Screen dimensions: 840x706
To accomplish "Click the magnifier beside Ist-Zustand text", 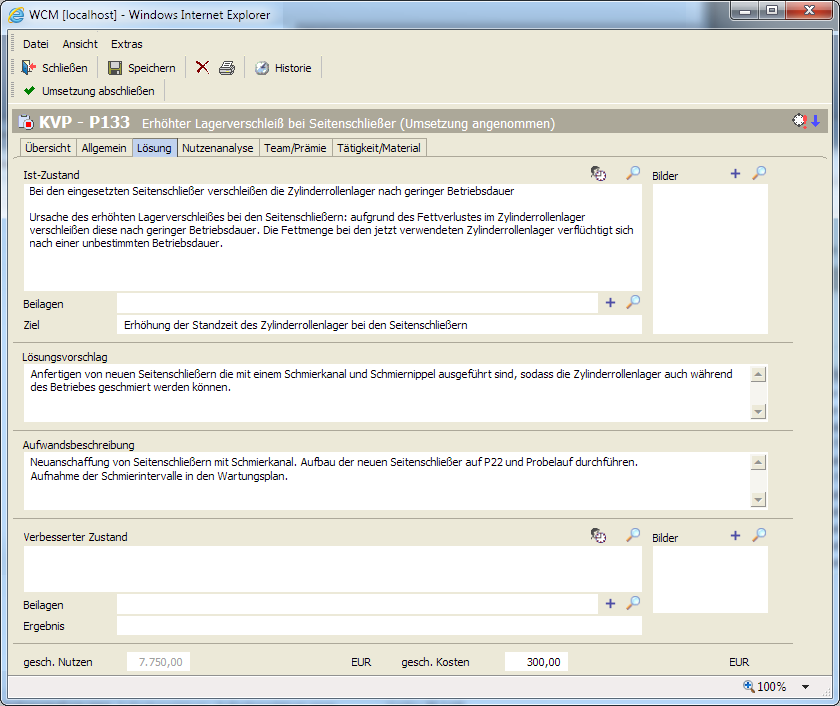I will pos(633,174).
